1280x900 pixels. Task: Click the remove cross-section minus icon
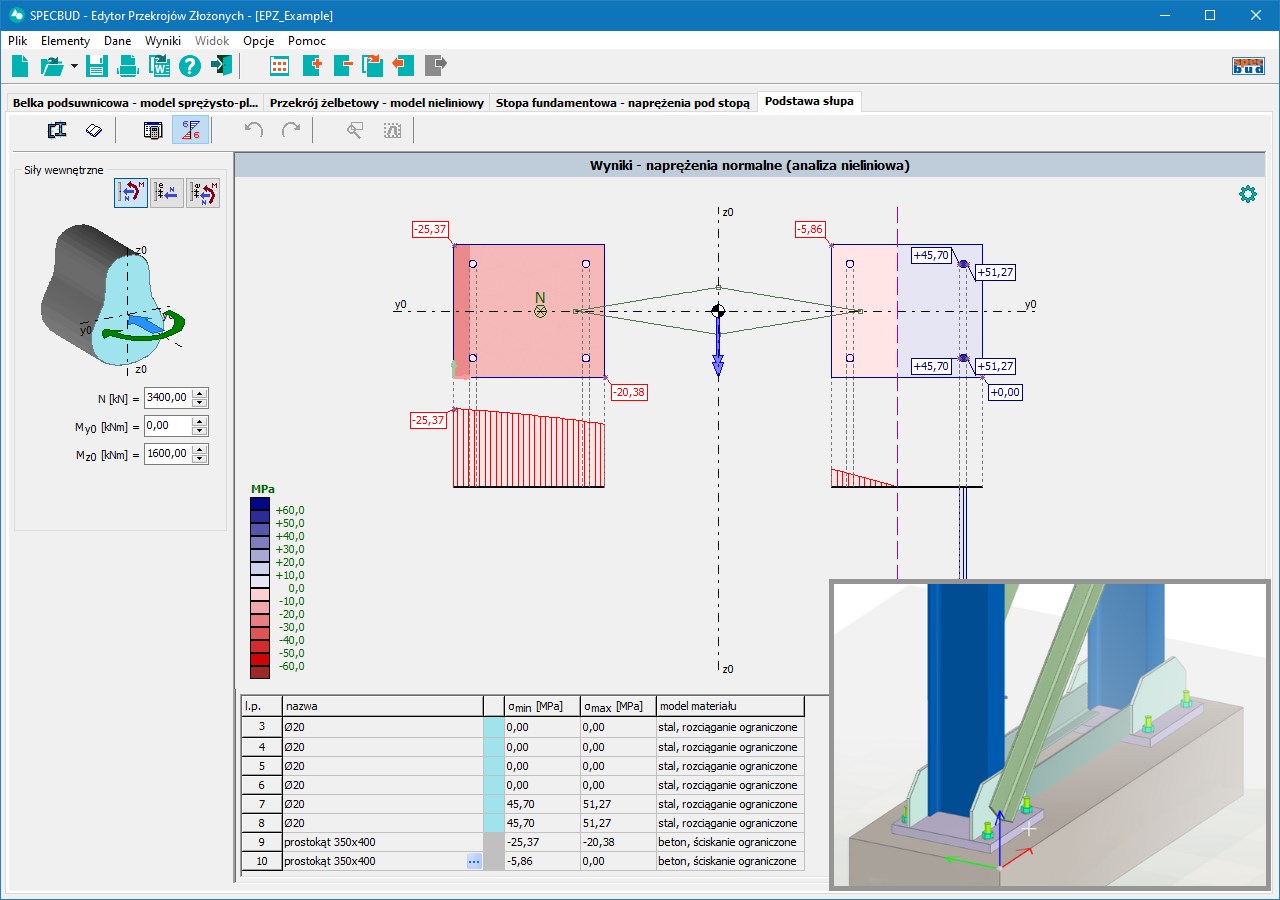click(343, 66)
